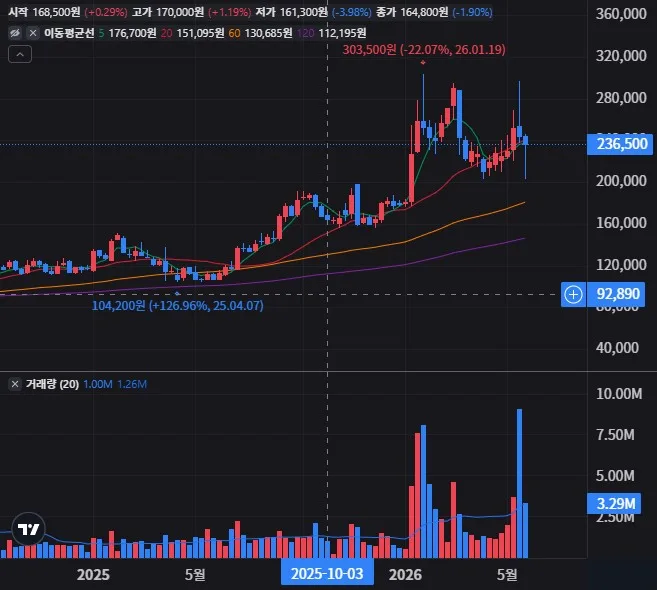
Task: Select the 5-period moving average value 176,700원
Action: [132, 33]
